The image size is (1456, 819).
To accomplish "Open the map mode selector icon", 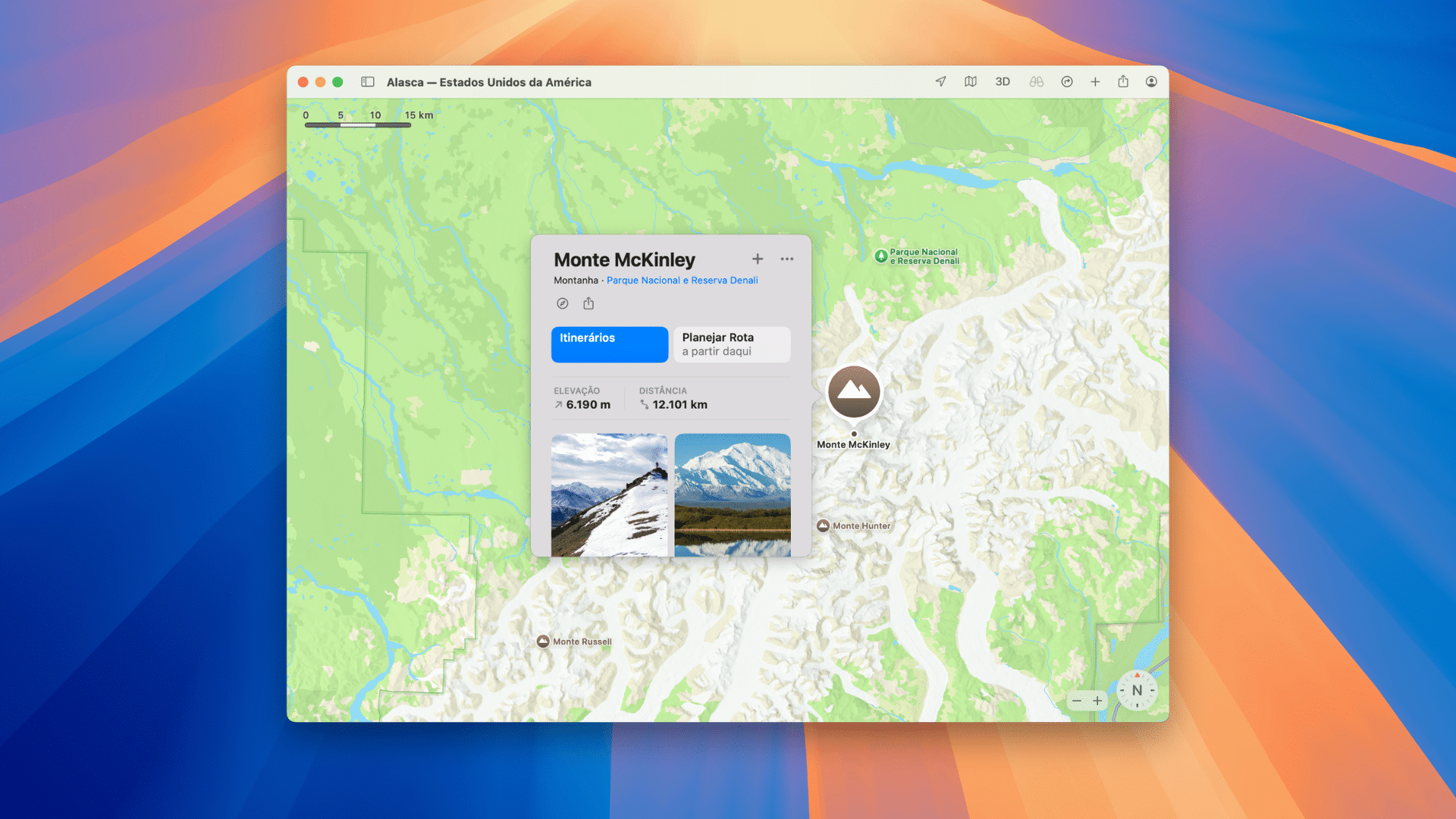I will point(971,82).
